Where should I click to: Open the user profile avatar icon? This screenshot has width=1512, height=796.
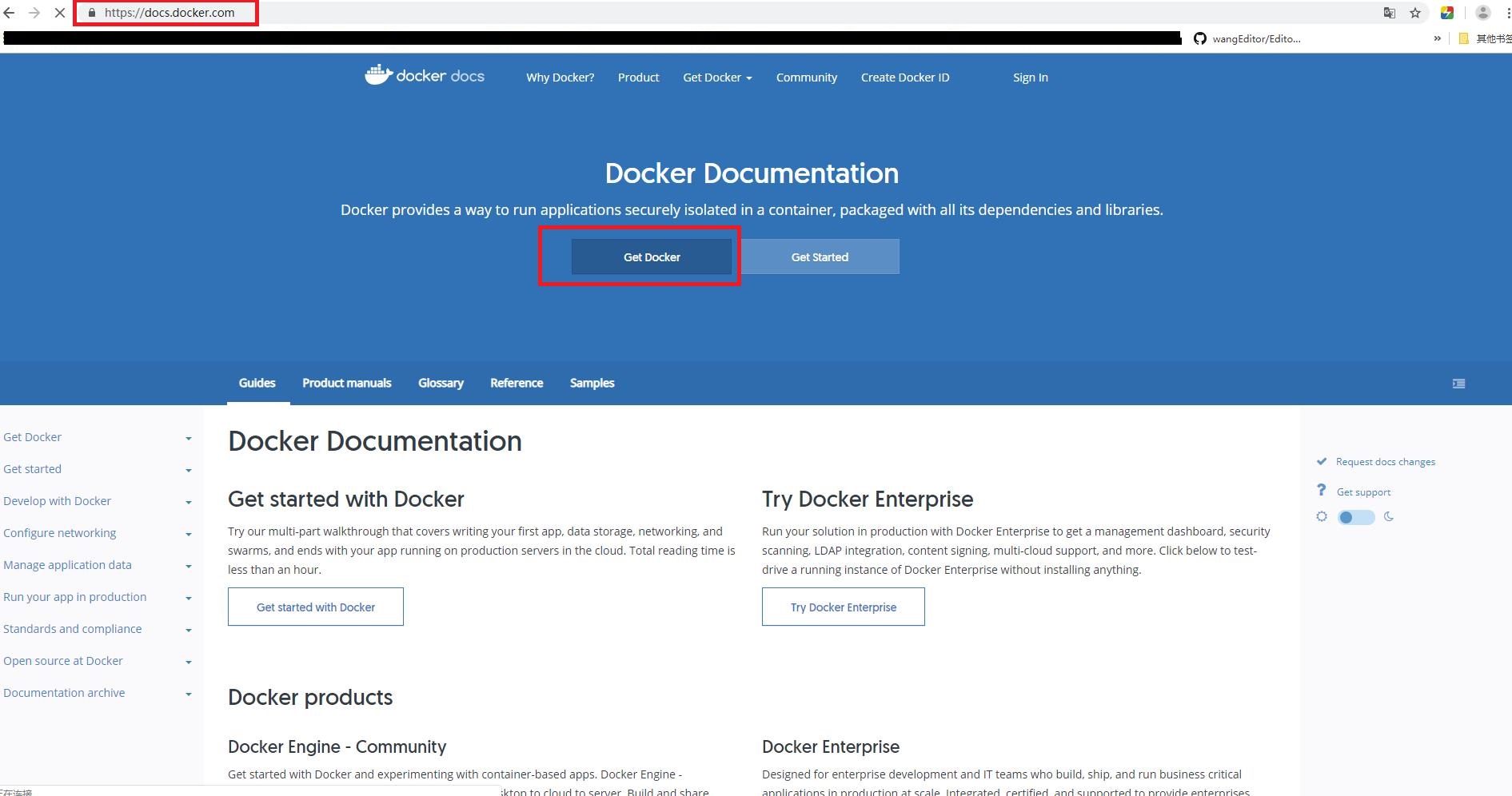tap(1482, 13)
